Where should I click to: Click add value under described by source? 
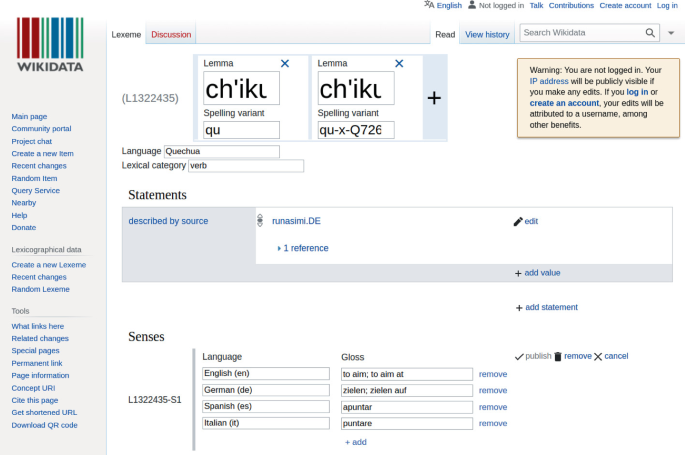click(542, 273)
